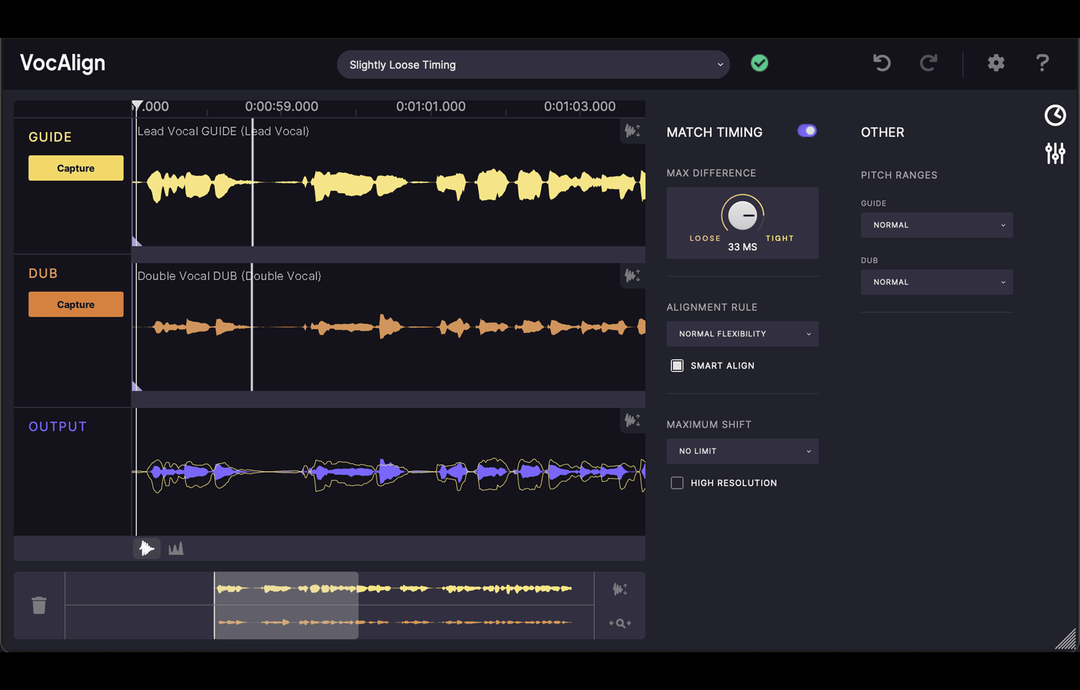Click the TIGHT label by the knob
The height and width of the screenshot is (690, 1080).
780,238
